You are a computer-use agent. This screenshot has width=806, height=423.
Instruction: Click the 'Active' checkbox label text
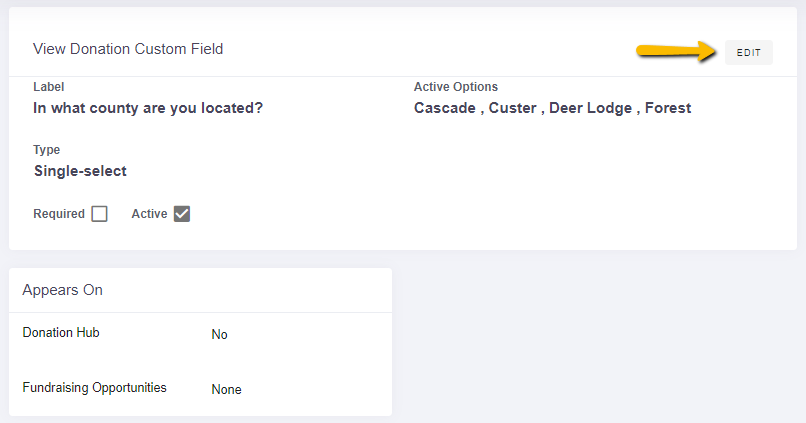click(150, 214)
